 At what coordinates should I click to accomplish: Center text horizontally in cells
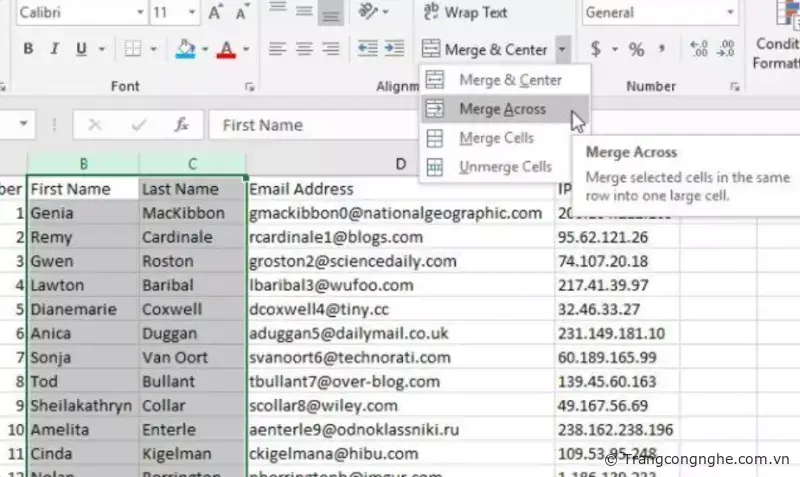point(304,49)
